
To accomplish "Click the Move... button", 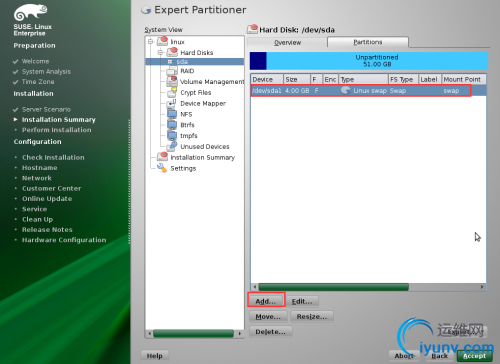I will (x=268, y=317).
